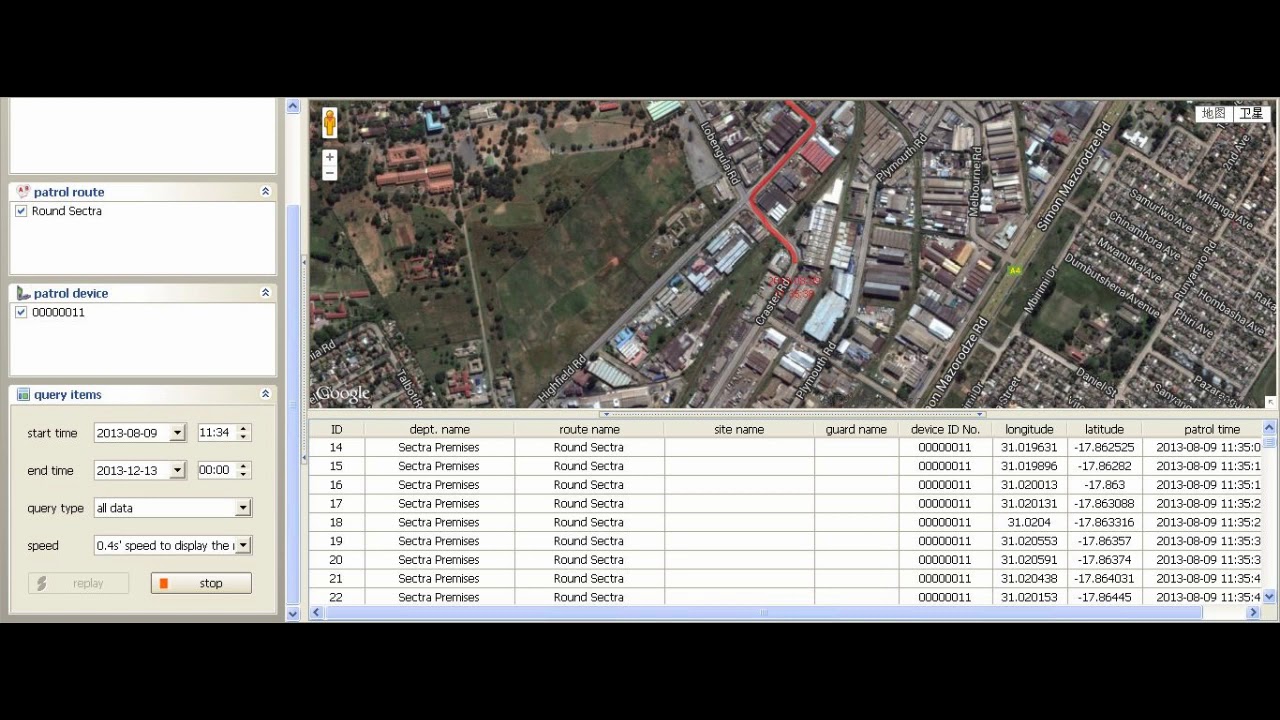Select table row with ID 14

pos(785,447)
